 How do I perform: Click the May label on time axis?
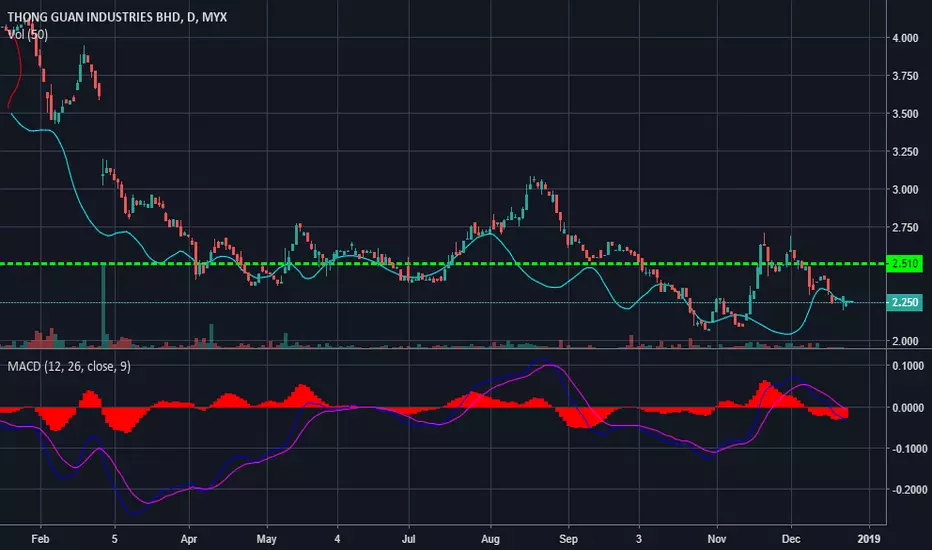coord(266,539)
